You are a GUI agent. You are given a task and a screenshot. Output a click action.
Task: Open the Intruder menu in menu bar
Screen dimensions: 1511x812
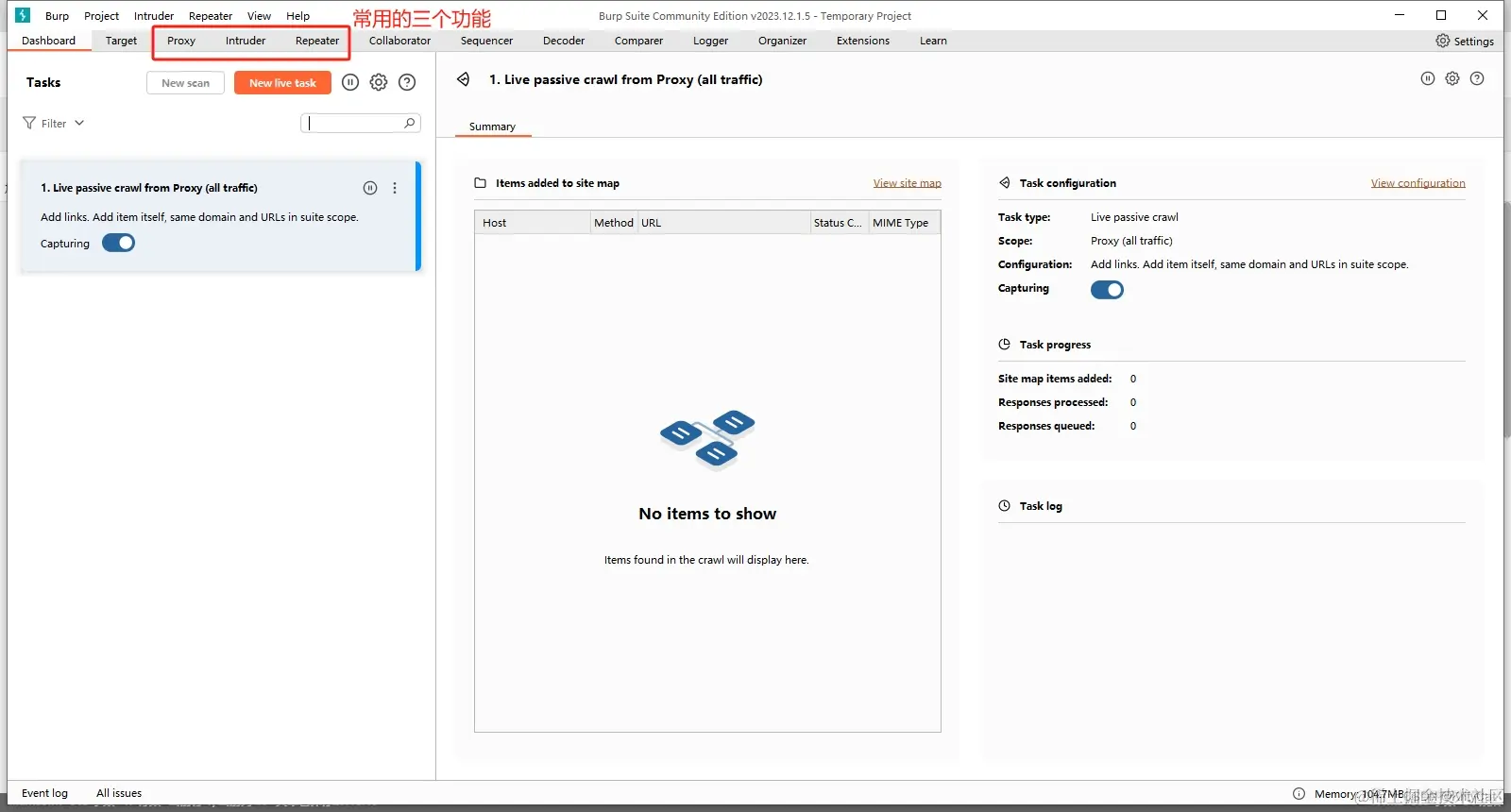coord(154,16)
